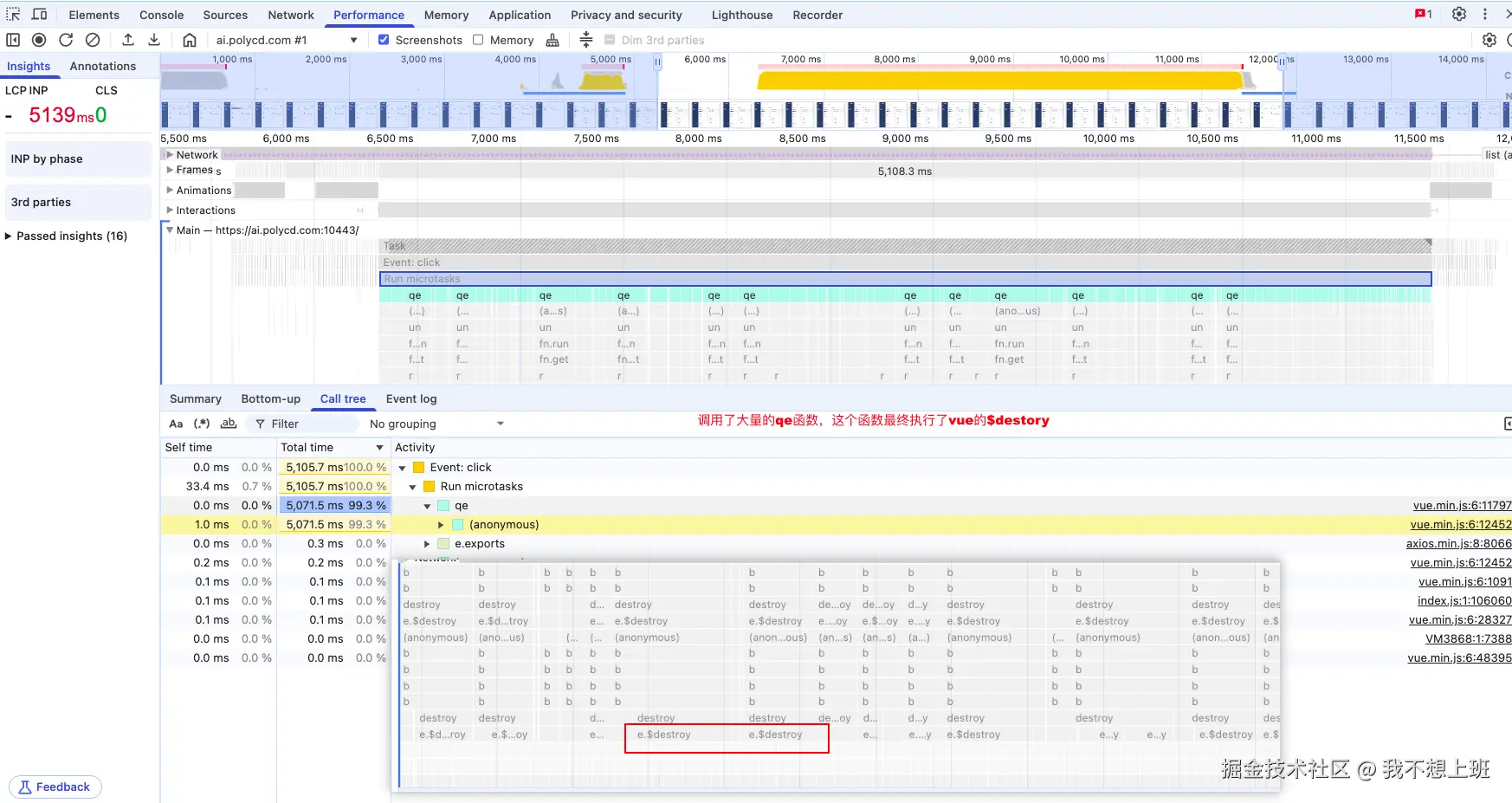Open the ai.polycd.com #1 recording dropdown
Image resolution: width=1512 pixels, height=803 pixels.
tap(286, 40)
